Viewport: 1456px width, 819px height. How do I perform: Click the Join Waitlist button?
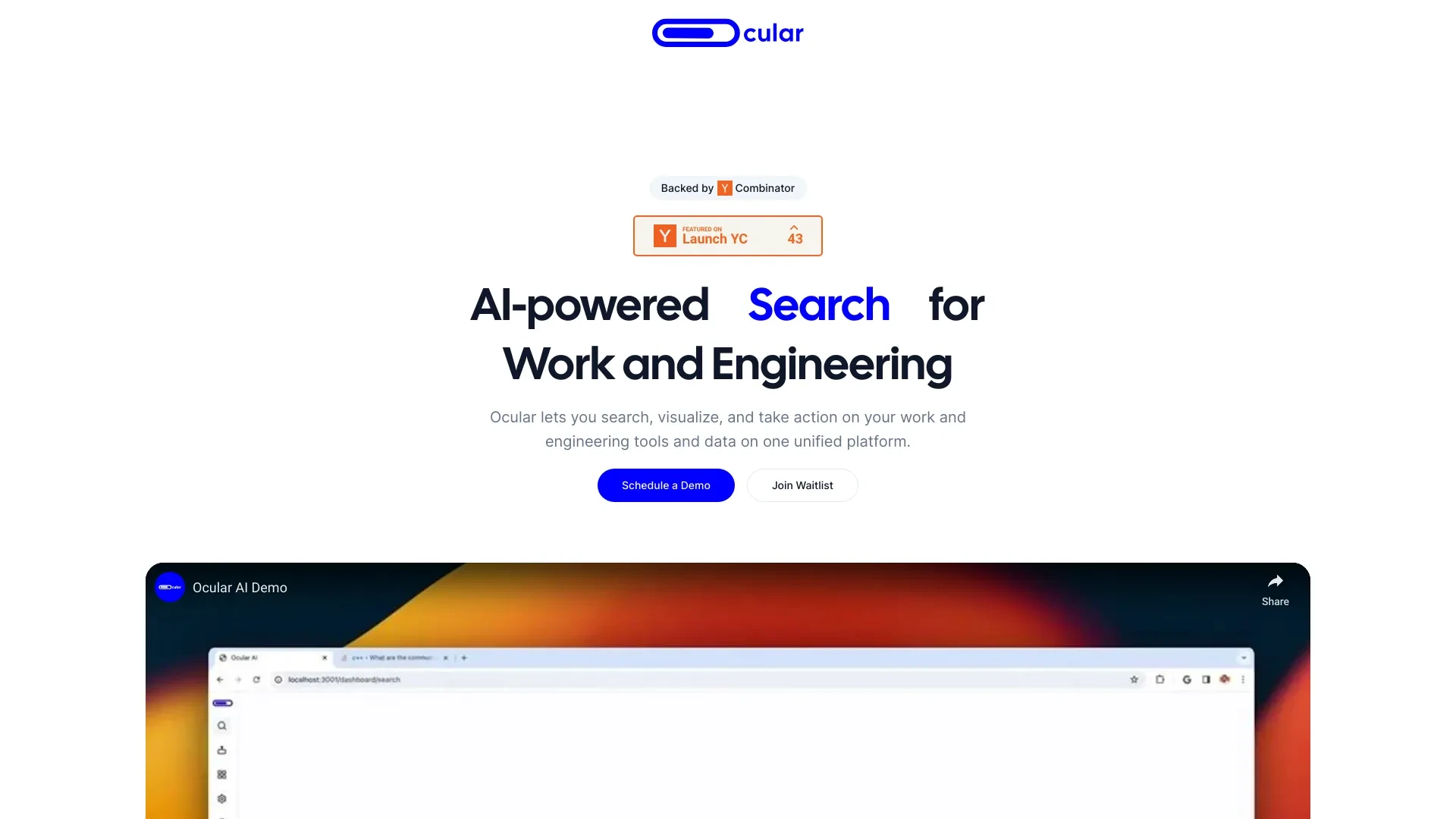point(801,485)
